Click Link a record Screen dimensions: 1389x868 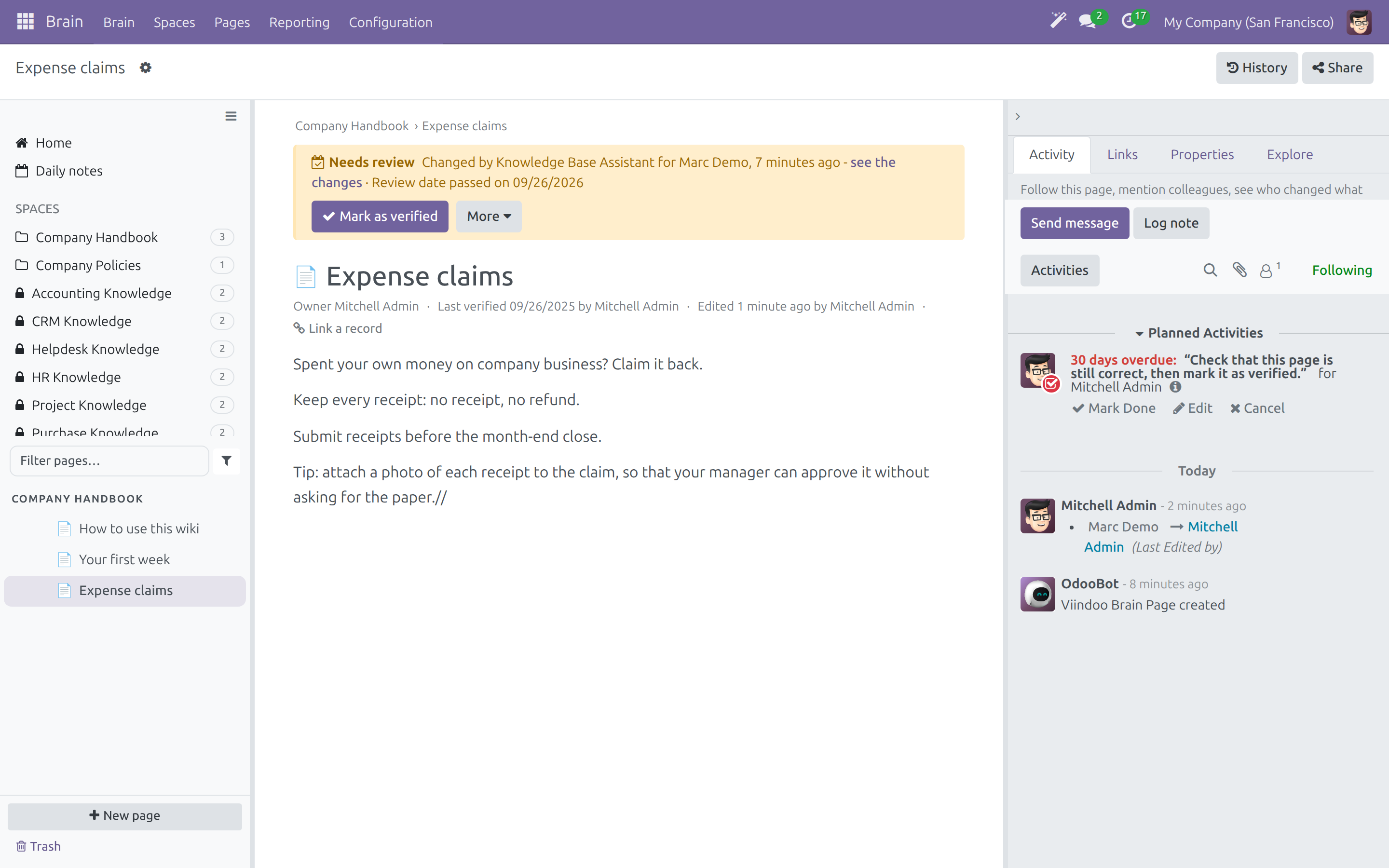[338, 328]
